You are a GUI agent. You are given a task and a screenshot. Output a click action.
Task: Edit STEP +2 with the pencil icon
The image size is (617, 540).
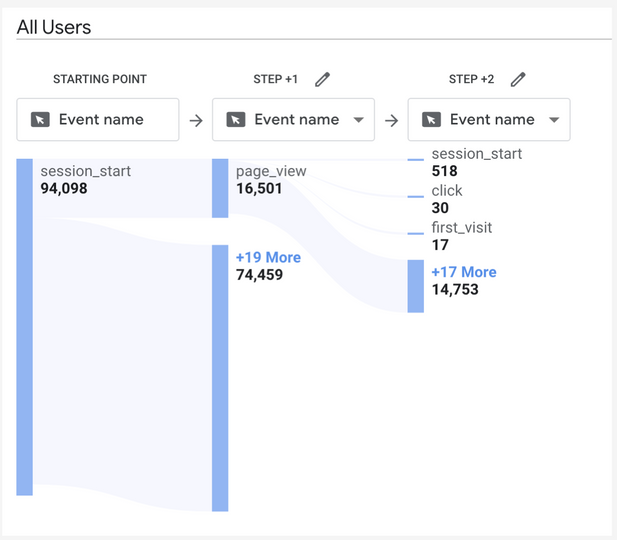[518, 79]
